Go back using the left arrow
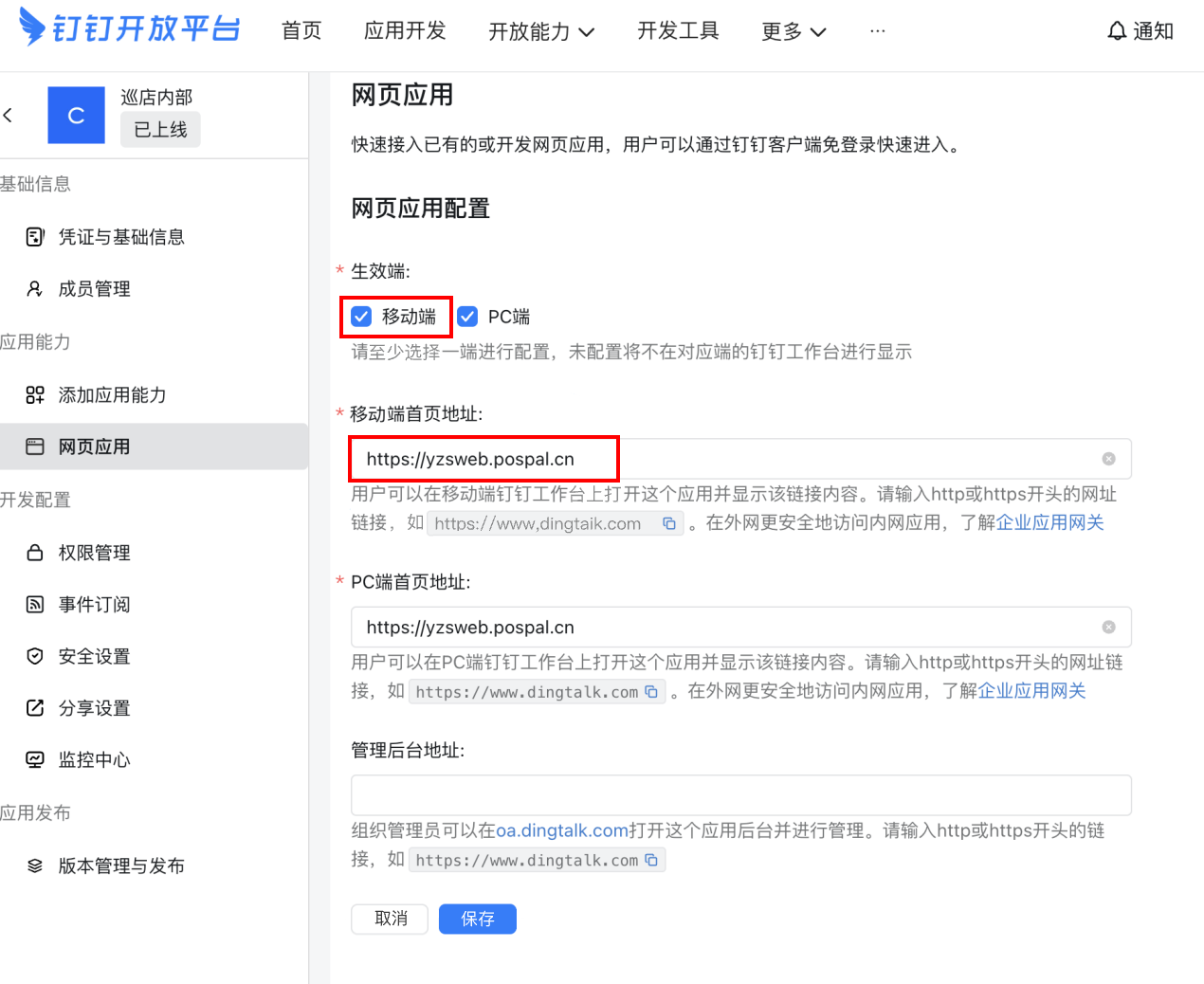Image resolution: width=1204 pixels, height=984 pixels. tap(9, 116)
